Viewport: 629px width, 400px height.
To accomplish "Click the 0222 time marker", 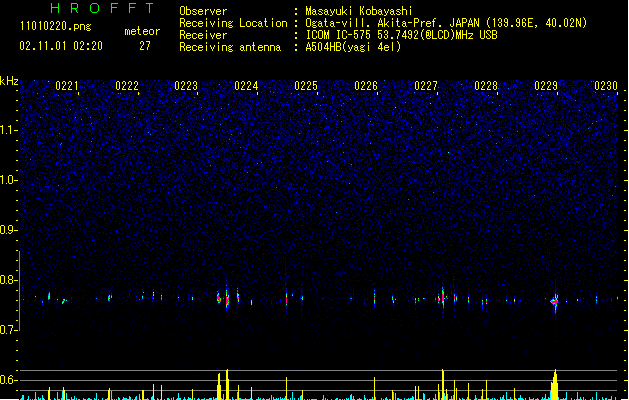I will pyautogui.click(x=127, y=86).
